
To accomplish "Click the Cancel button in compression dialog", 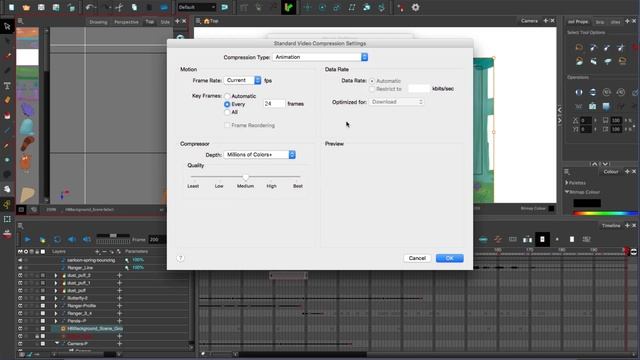I will coord(417,258).
